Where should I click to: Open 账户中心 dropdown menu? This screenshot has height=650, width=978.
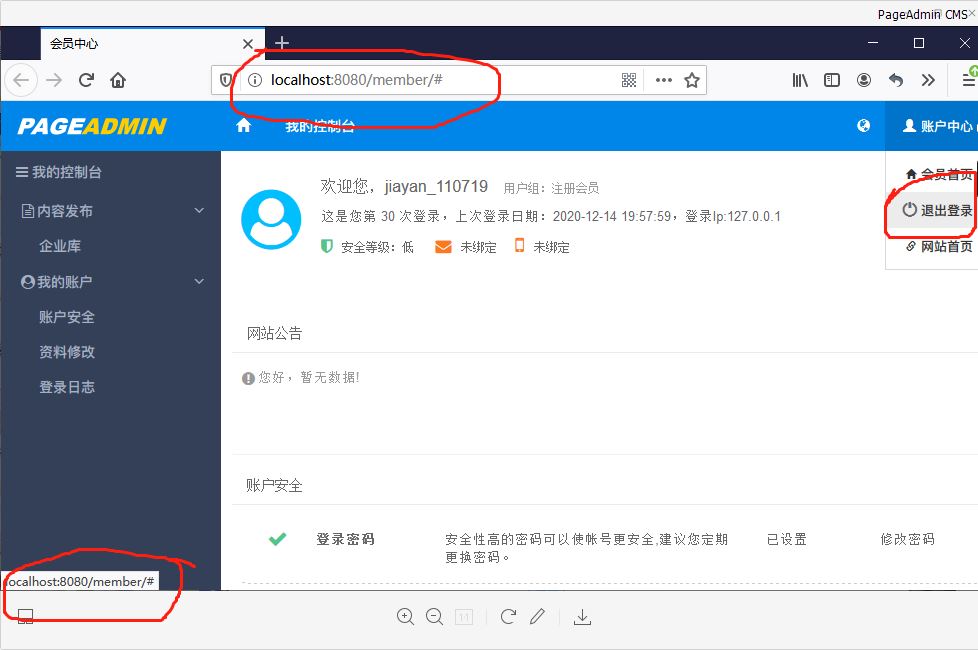click(x=938, y=126)
